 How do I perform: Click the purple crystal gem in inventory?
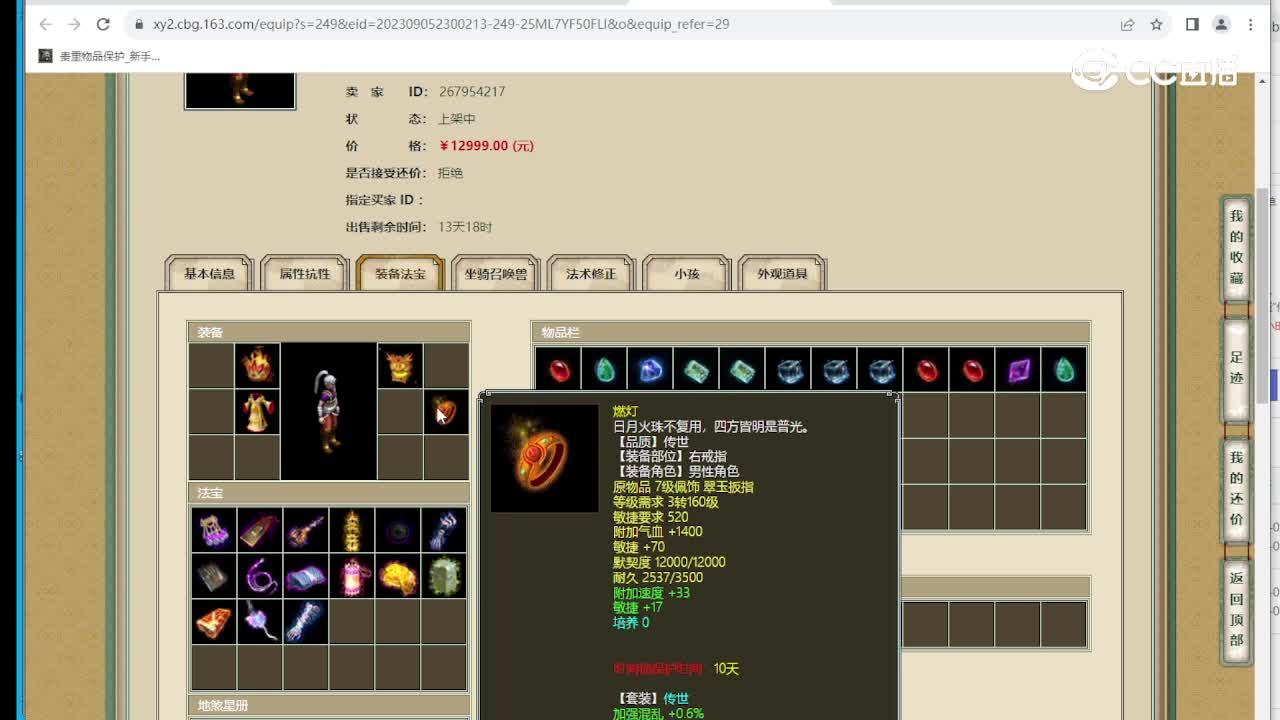(x=1018, y=370)
